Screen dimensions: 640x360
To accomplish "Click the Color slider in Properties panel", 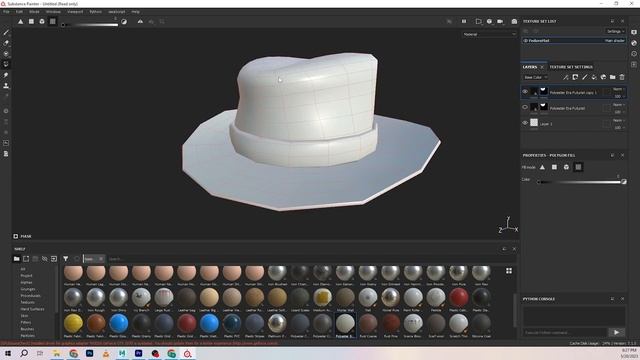I will pos(580,182).
